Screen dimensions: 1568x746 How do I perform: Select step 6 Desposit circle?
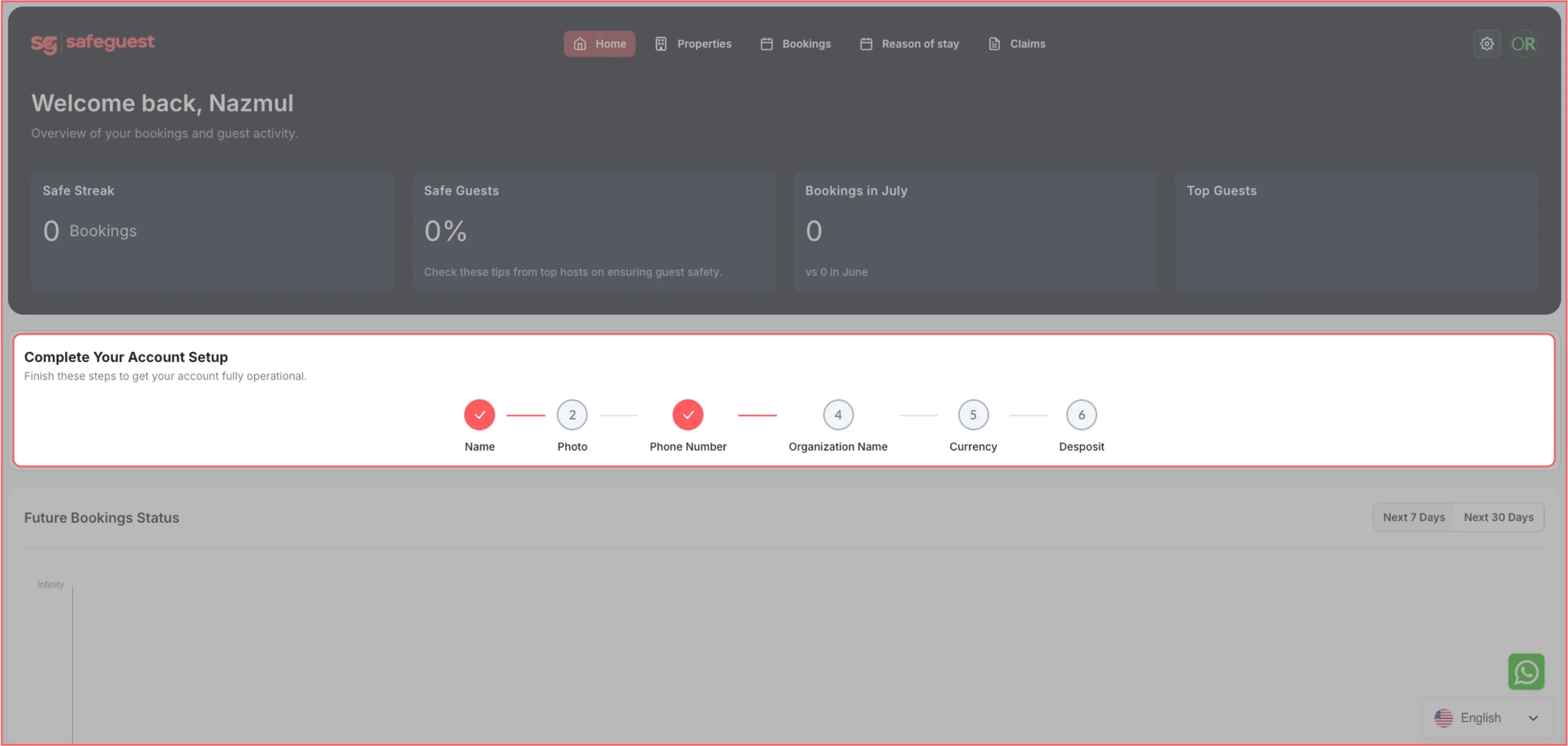click(x=1081, y=415)
